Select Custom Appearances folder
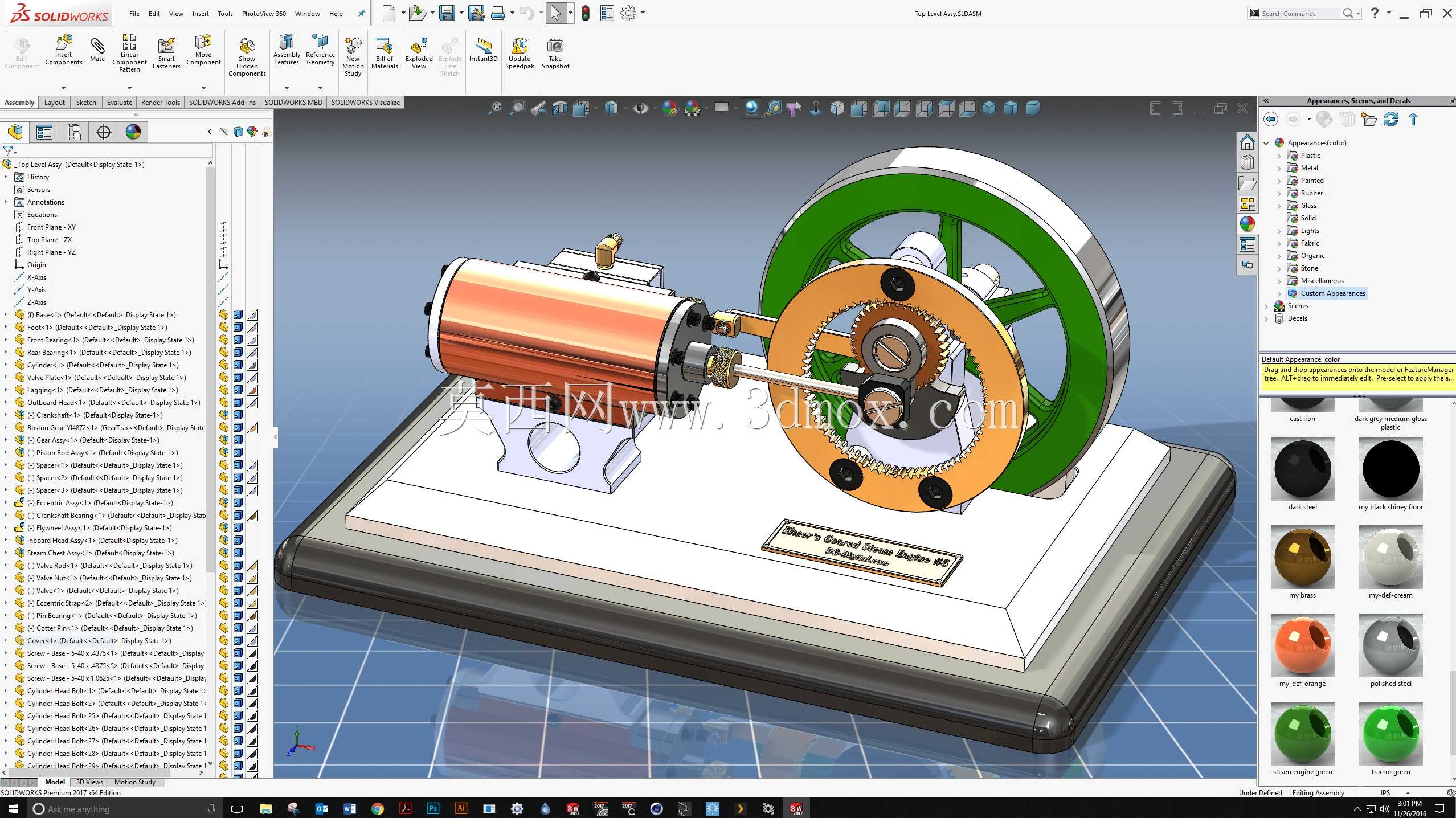Viewport: 1456px width, 818px height. [x=1332, y=293]
